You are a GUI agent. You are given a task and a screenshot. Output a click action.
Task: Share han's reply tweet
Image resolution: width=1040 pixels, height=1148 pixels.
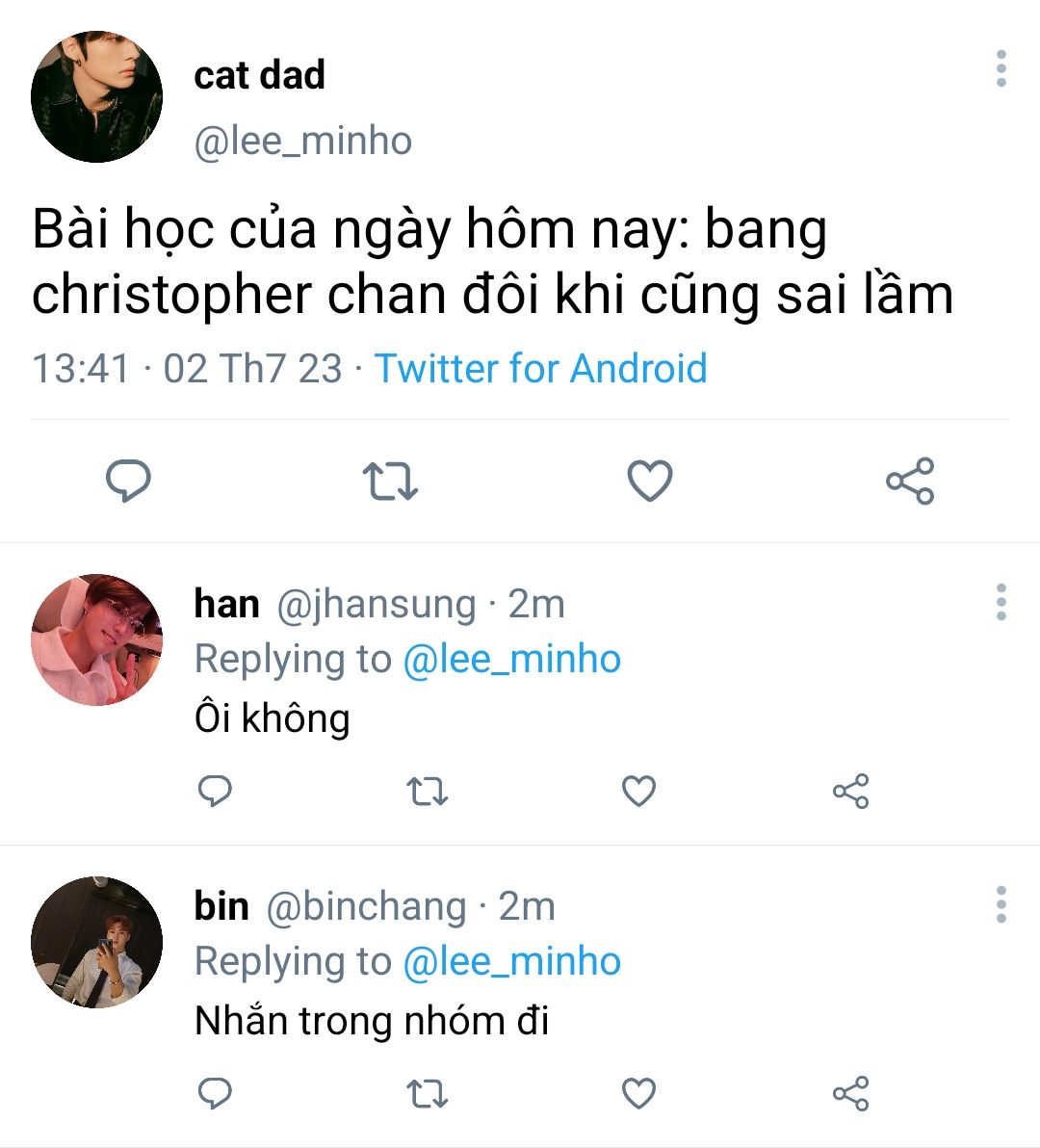tap(850, 791)
